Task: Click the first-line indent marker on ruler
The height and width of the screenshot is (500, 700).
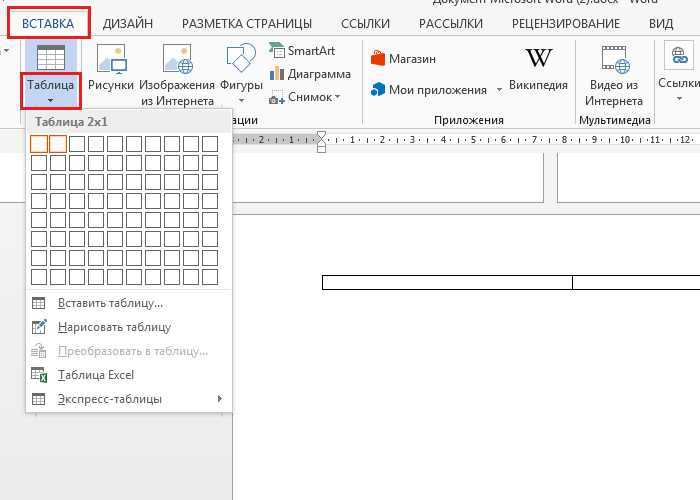Action: point(321,136)
